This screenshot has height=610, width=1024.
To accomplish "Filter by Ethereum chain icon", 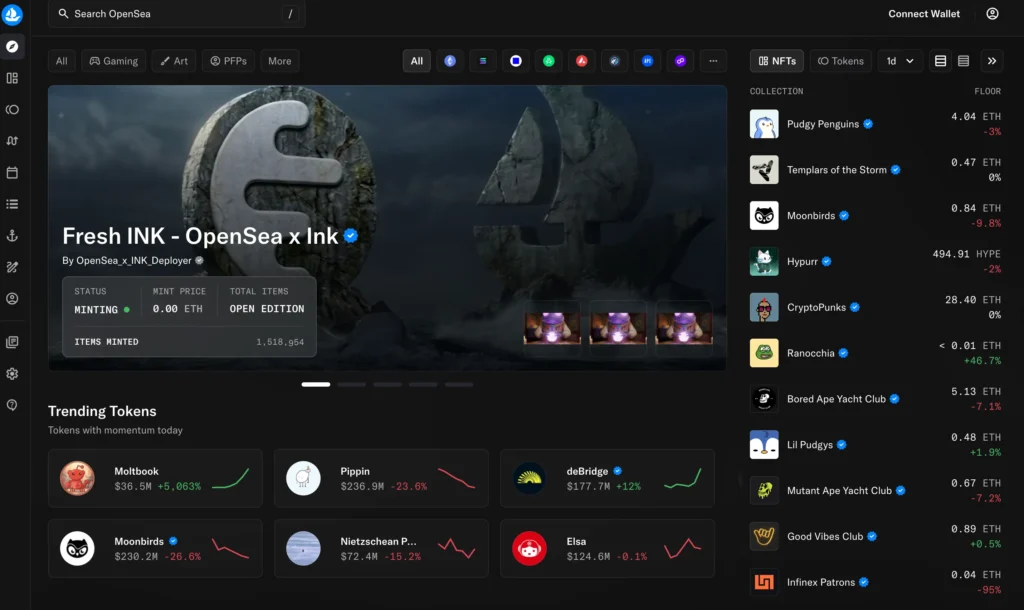I will pyautogui.click(x=450, y=61).
